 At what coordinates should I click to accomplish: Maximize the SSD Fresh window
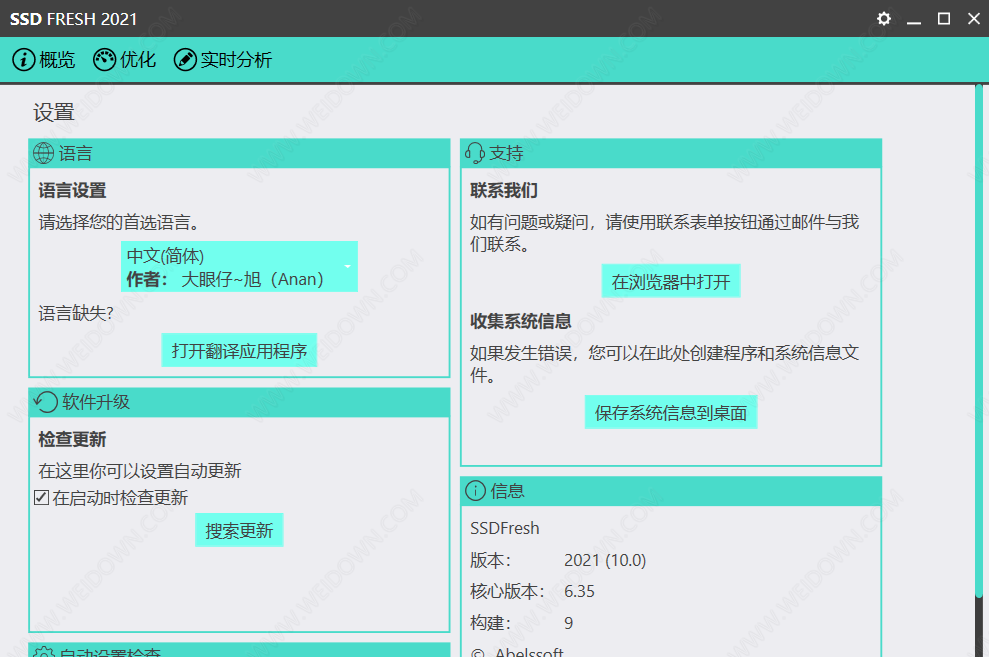click(944, 19)
